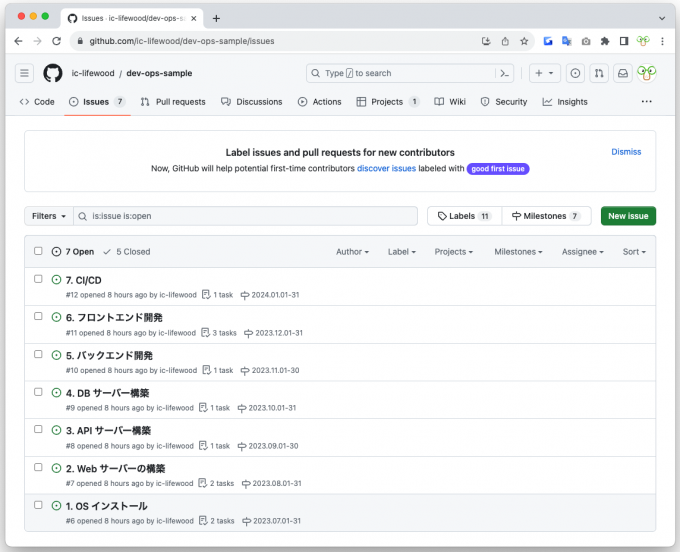Screen dimensions: 680x552
Task: Select the checkbox for issue 7. CI/CD
Action: pyautogui.click(x=38, y=279)
